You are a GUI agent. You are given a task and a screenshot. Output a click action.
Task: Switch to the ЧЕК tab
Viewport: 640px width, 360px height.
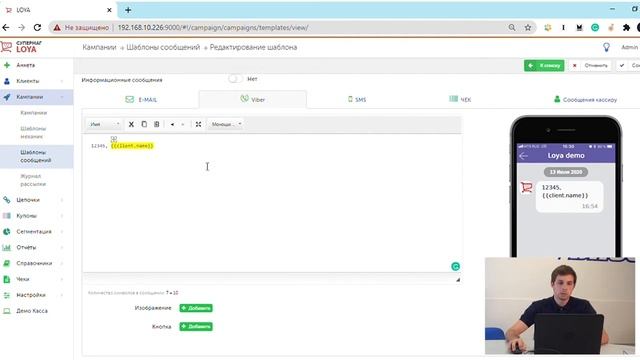click(x=460, y=99)
